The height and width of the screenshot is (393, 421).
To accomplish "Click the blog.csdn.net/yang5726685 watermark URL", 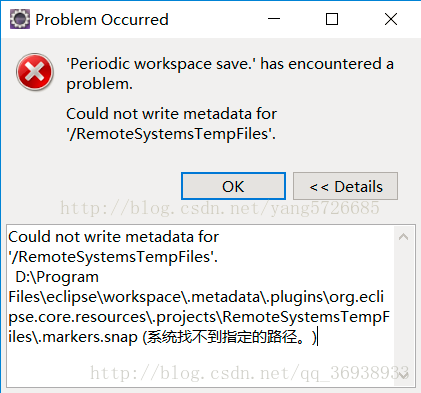I will [220, 208].
